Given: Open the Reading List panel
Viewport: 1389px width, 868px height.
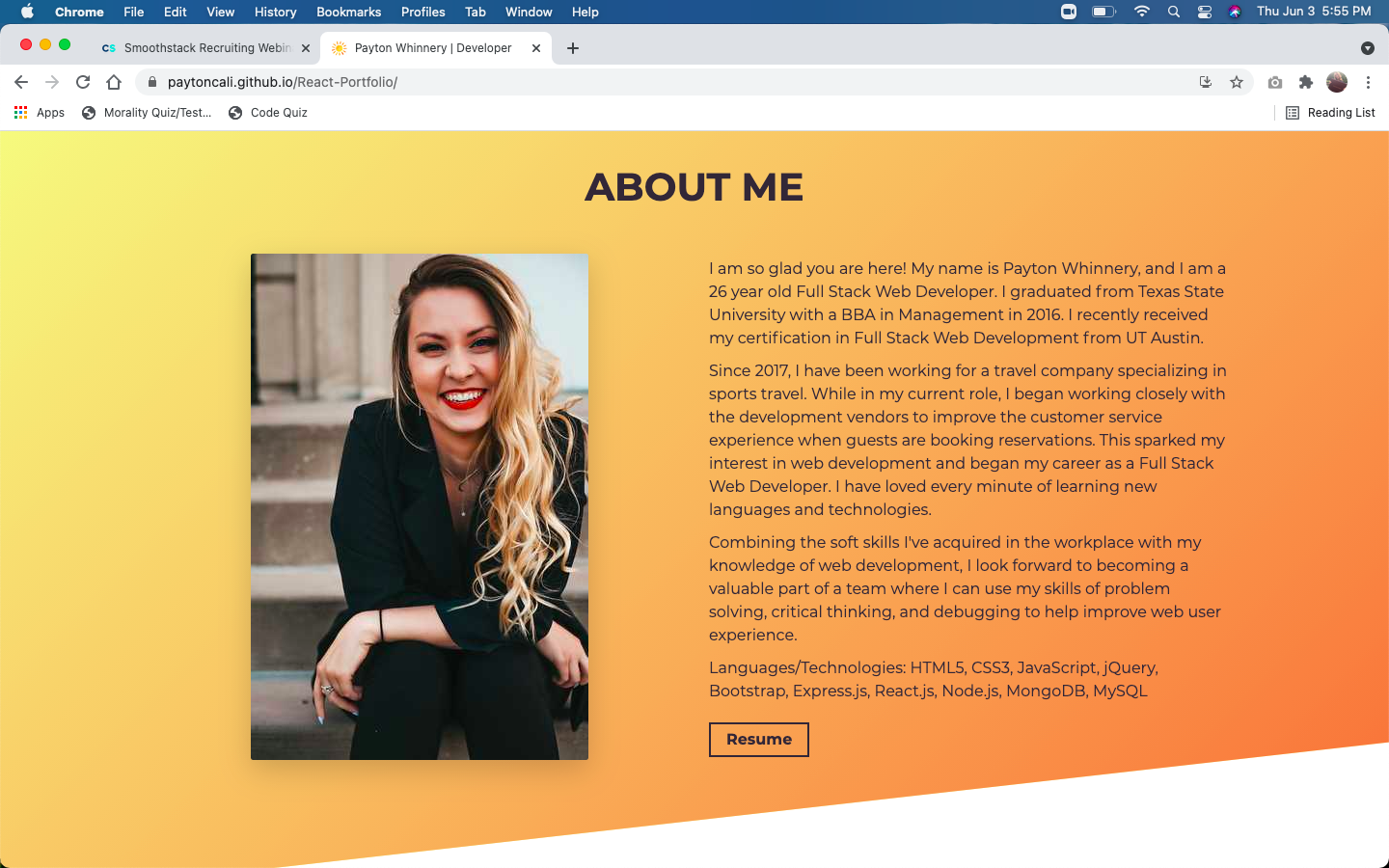Looking at the screenshot, I should (1330, 113).
